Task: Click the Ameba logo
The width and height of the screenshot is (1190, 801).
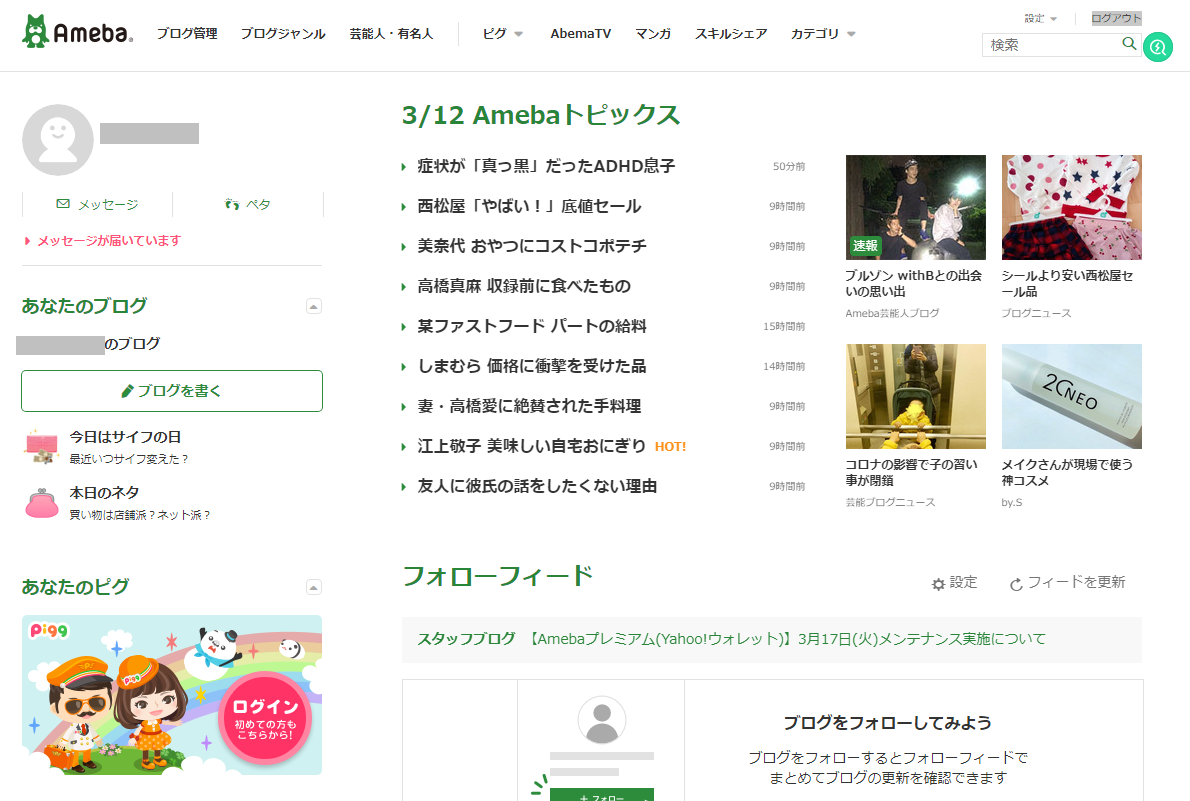Action: pyautogui.click(x=77, y=32)
